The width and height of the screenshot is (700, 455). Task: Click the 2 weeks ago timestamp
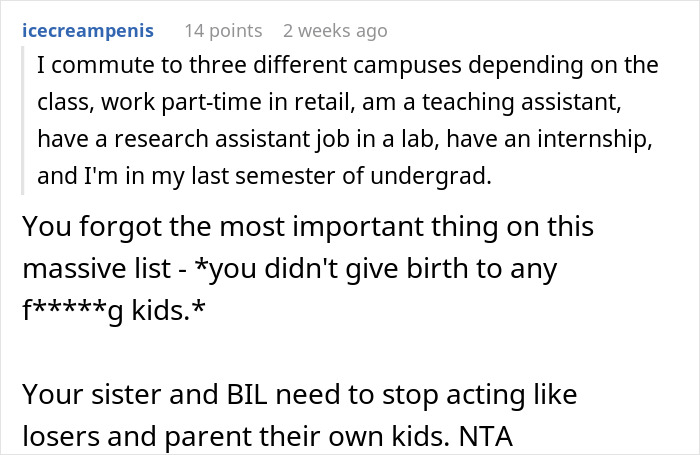335,31
